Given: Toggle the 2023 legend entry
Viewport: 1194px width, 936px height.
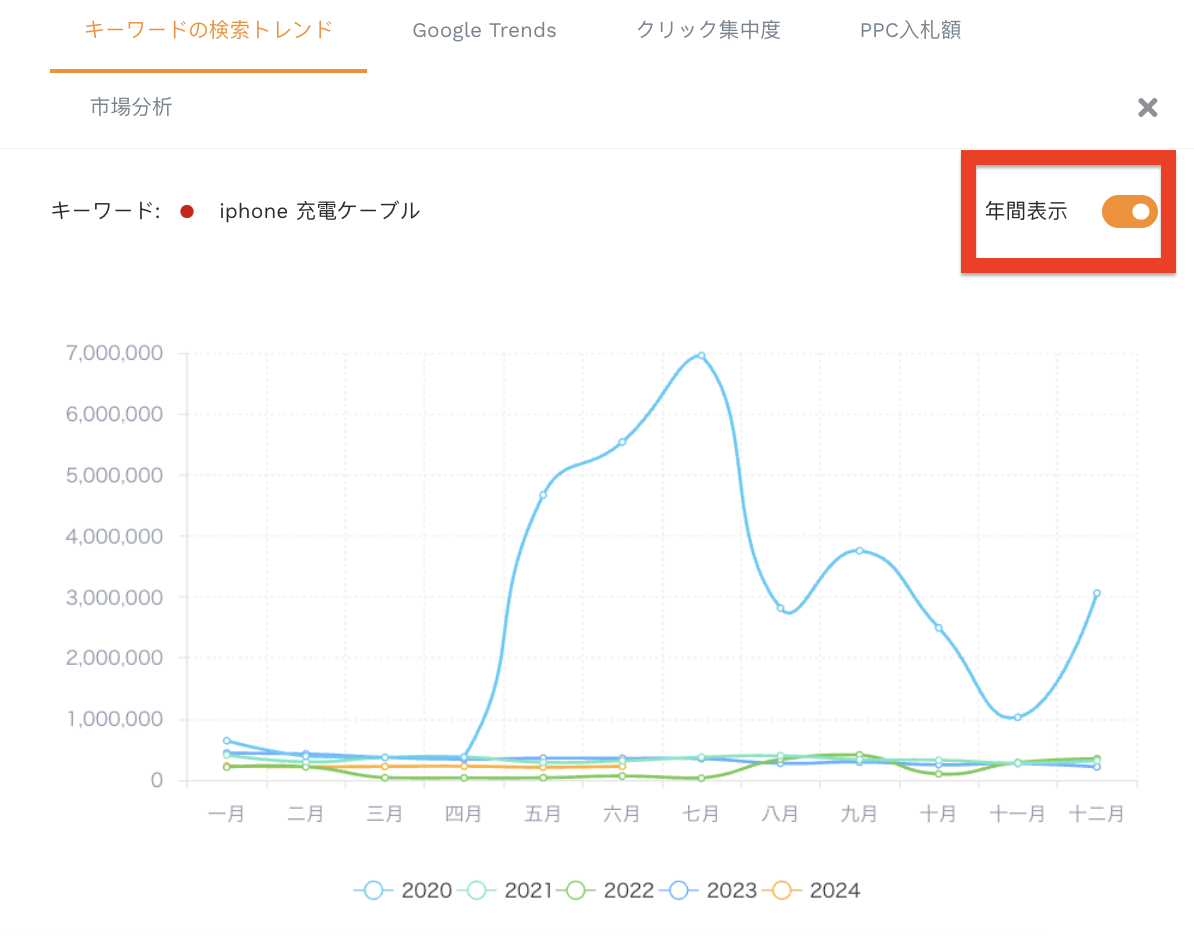Looking at the screenshot, I should coord(708,890).
